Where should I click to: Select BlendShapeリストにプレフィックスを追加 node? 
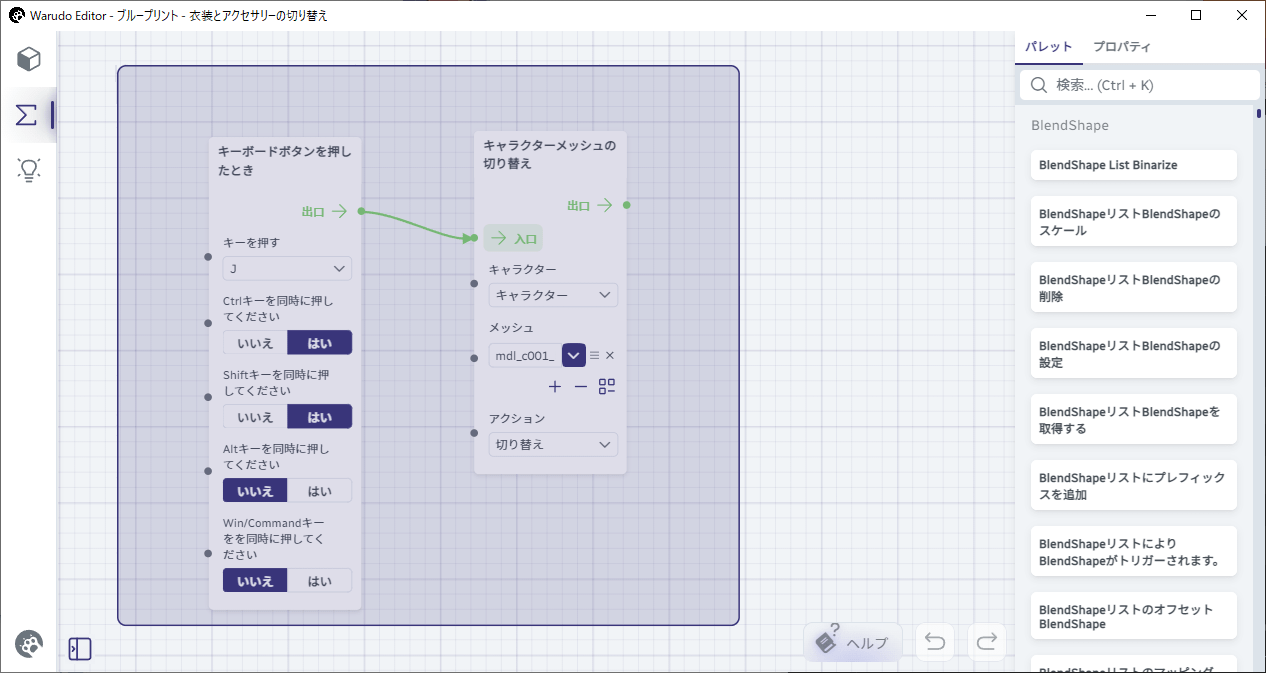point(1133,486)
